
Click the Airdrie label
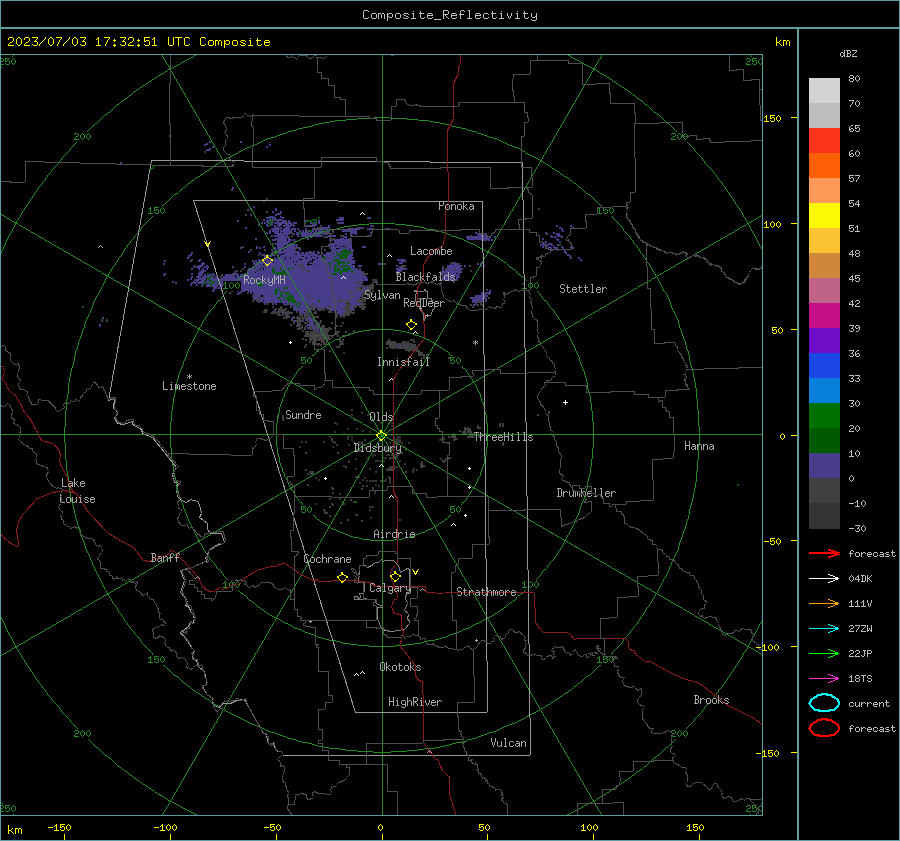(394, 534)
